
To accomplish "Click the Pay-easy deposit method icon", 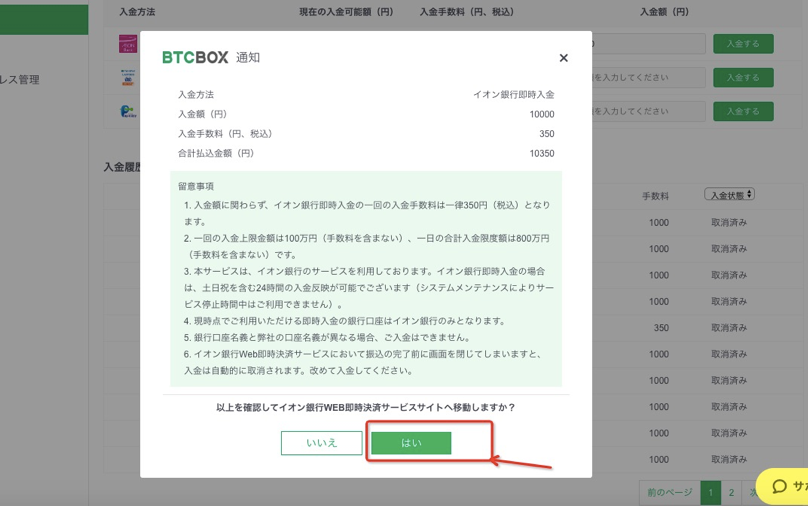I will coord(128,111).
